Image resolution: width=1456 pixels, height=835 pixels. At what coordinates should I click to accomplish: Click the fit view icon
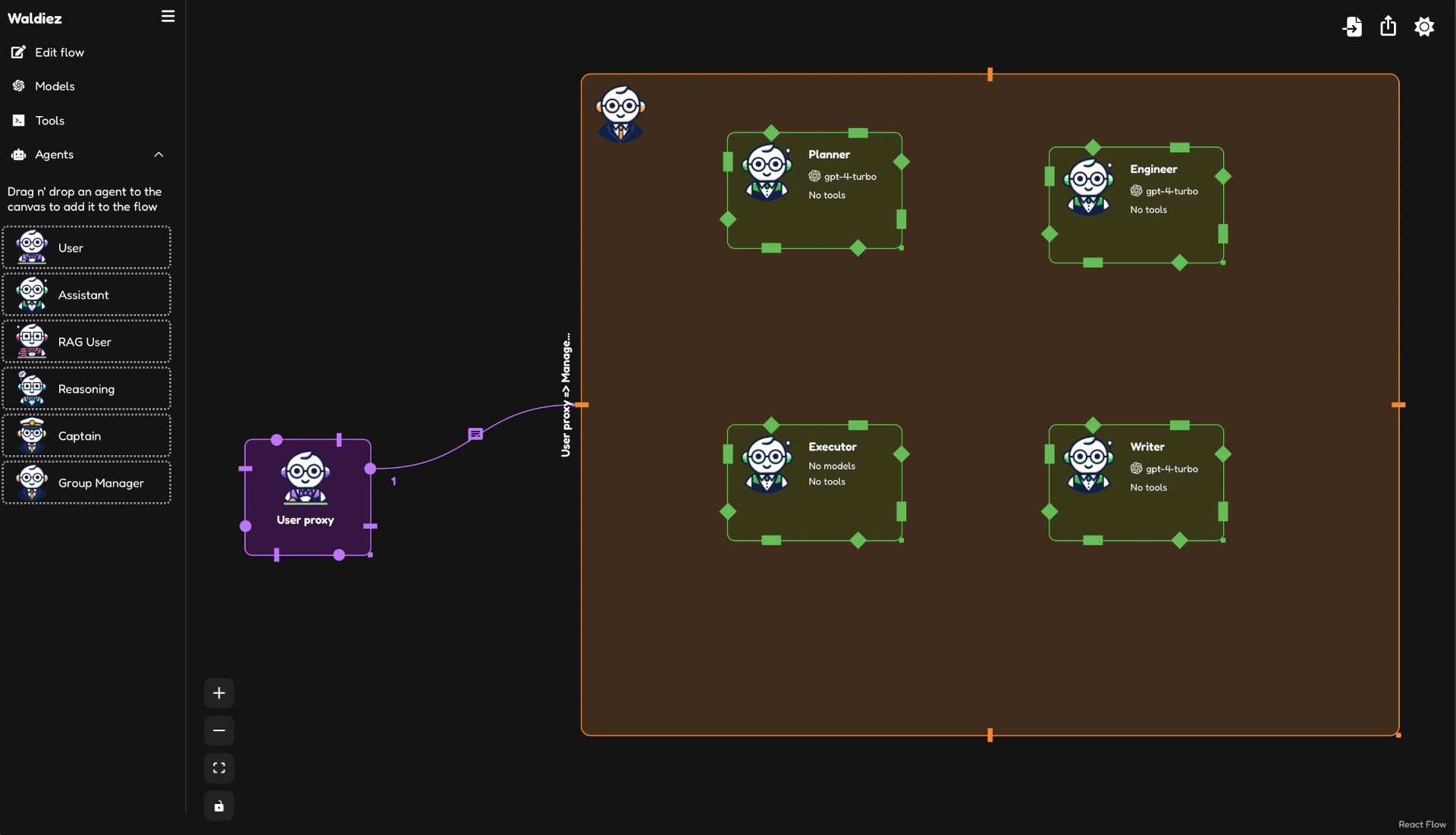click(x=219, y=768)
